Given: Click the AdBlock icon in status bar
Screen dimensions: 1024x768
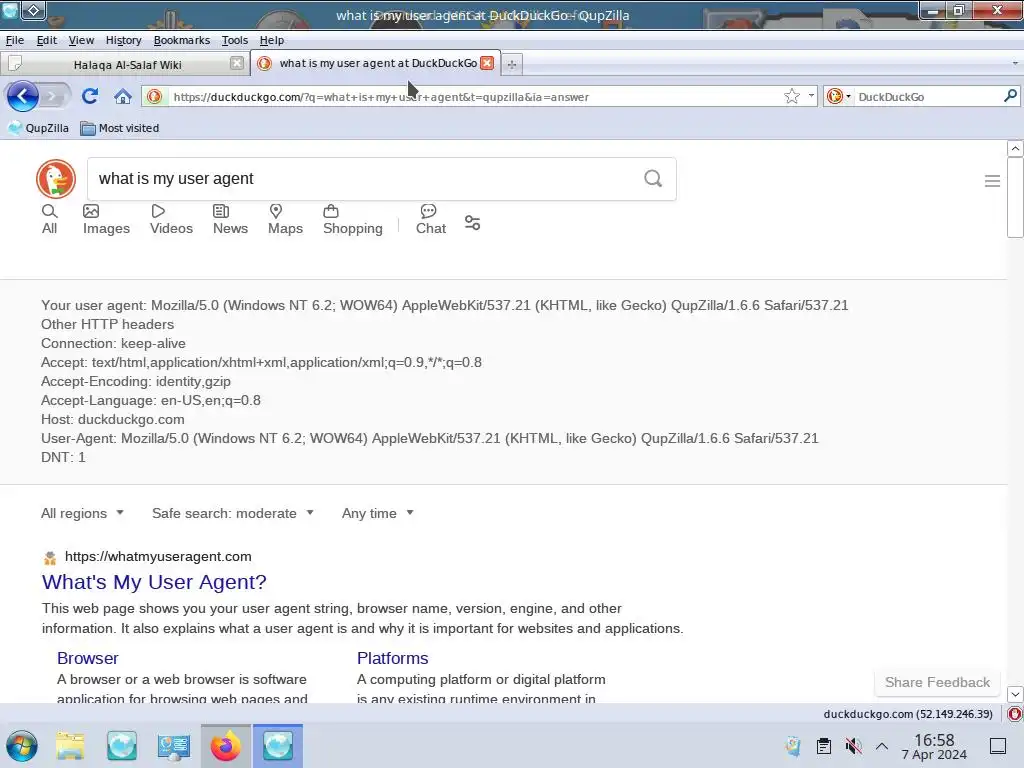Looking at the screenshot, I should (1015, 714).
